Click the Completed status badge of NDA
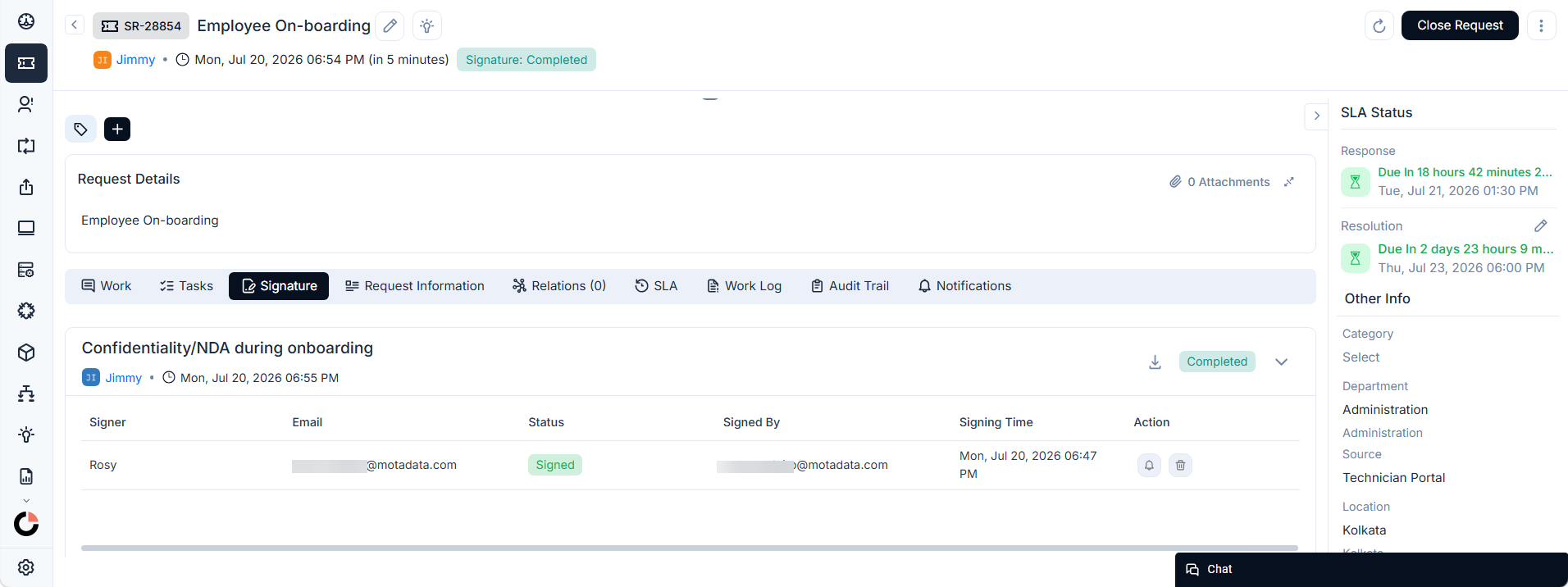 coord(1217,362)
